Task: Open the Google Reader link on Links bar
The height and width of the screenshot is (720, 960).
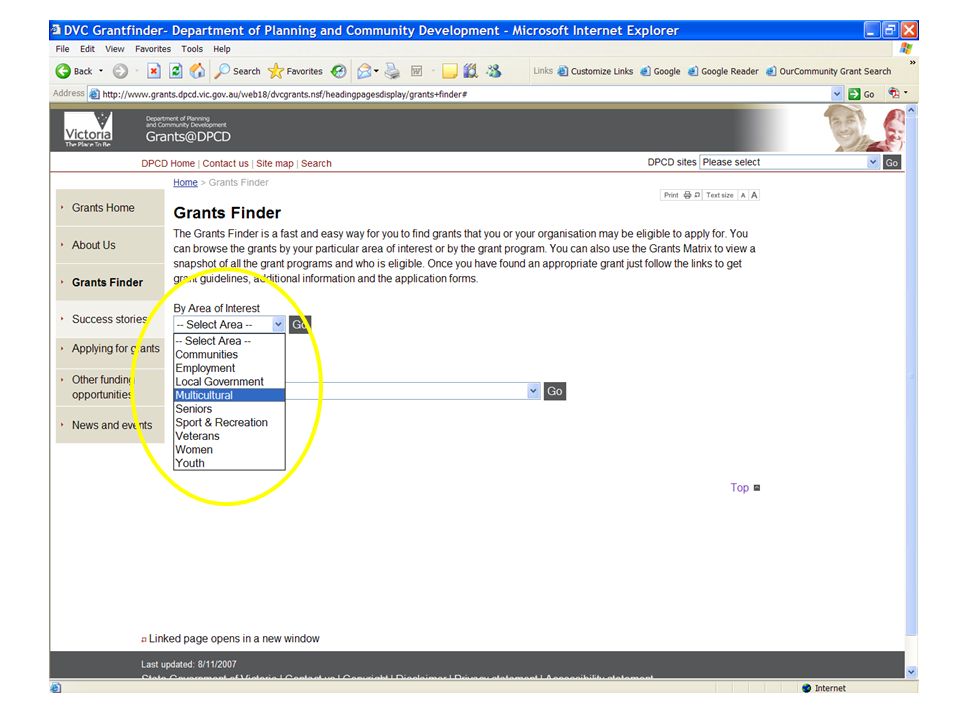Action: pyautogui.click(x=723, y=71)
